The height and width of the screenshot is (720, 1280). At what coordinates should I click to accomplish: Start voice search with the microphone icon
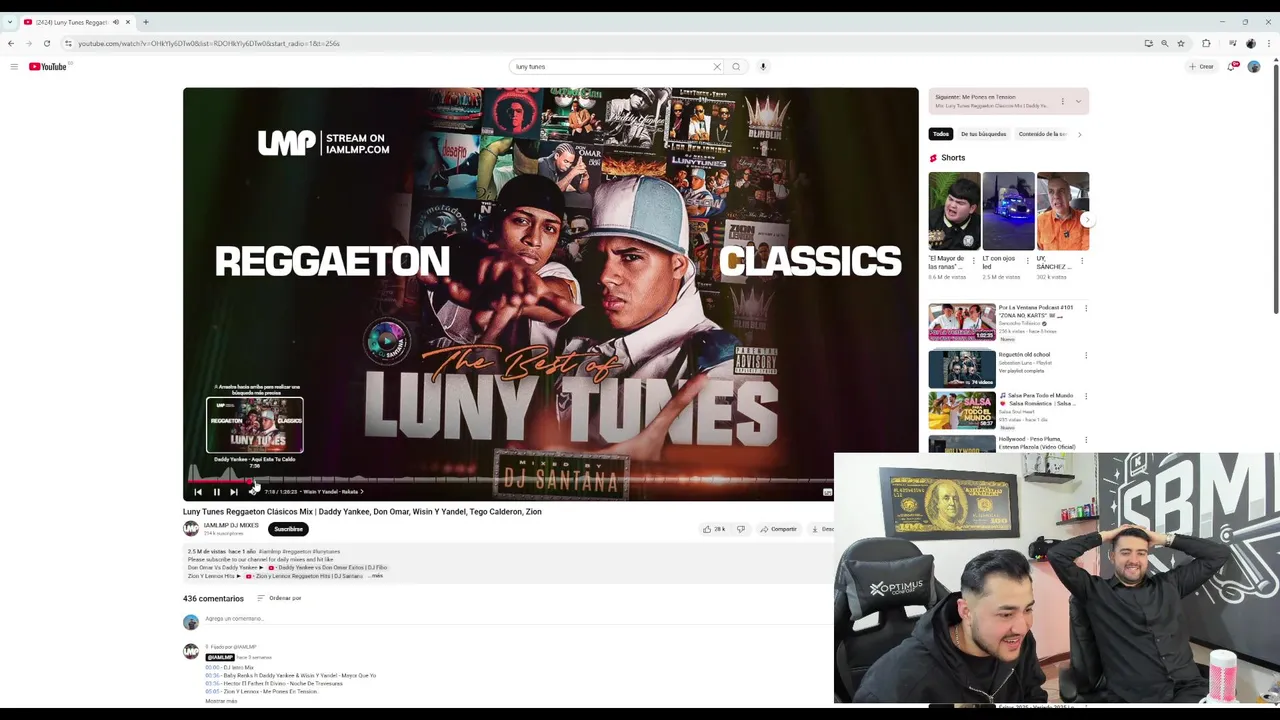pos(763,67)
